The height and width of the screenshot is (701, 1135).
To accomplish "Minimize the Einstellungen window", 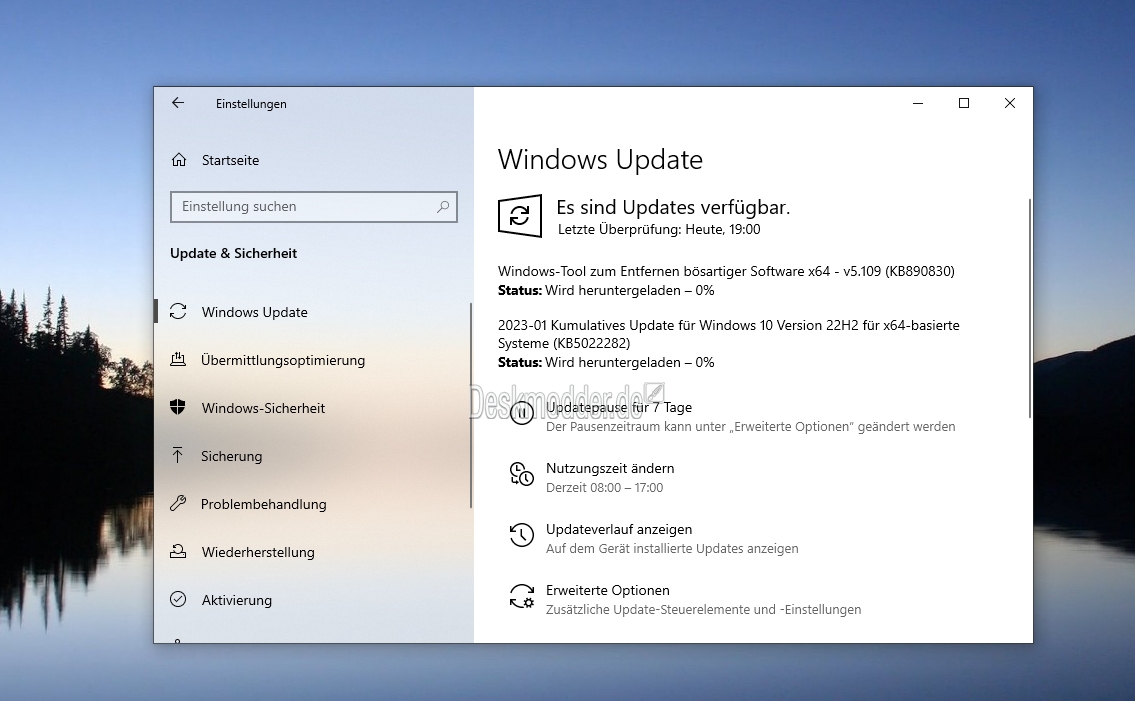I will point(918,104).
